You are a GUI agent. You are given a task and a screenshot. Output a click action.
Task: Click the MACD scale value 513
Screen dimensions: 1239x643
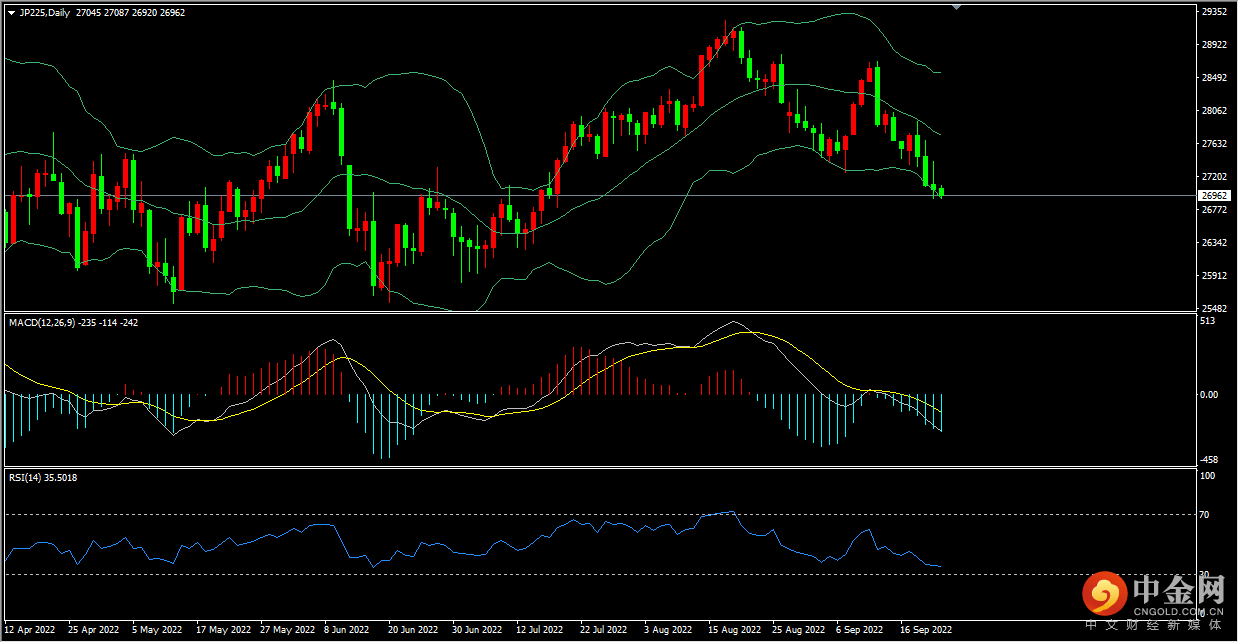pos(1208,321)
